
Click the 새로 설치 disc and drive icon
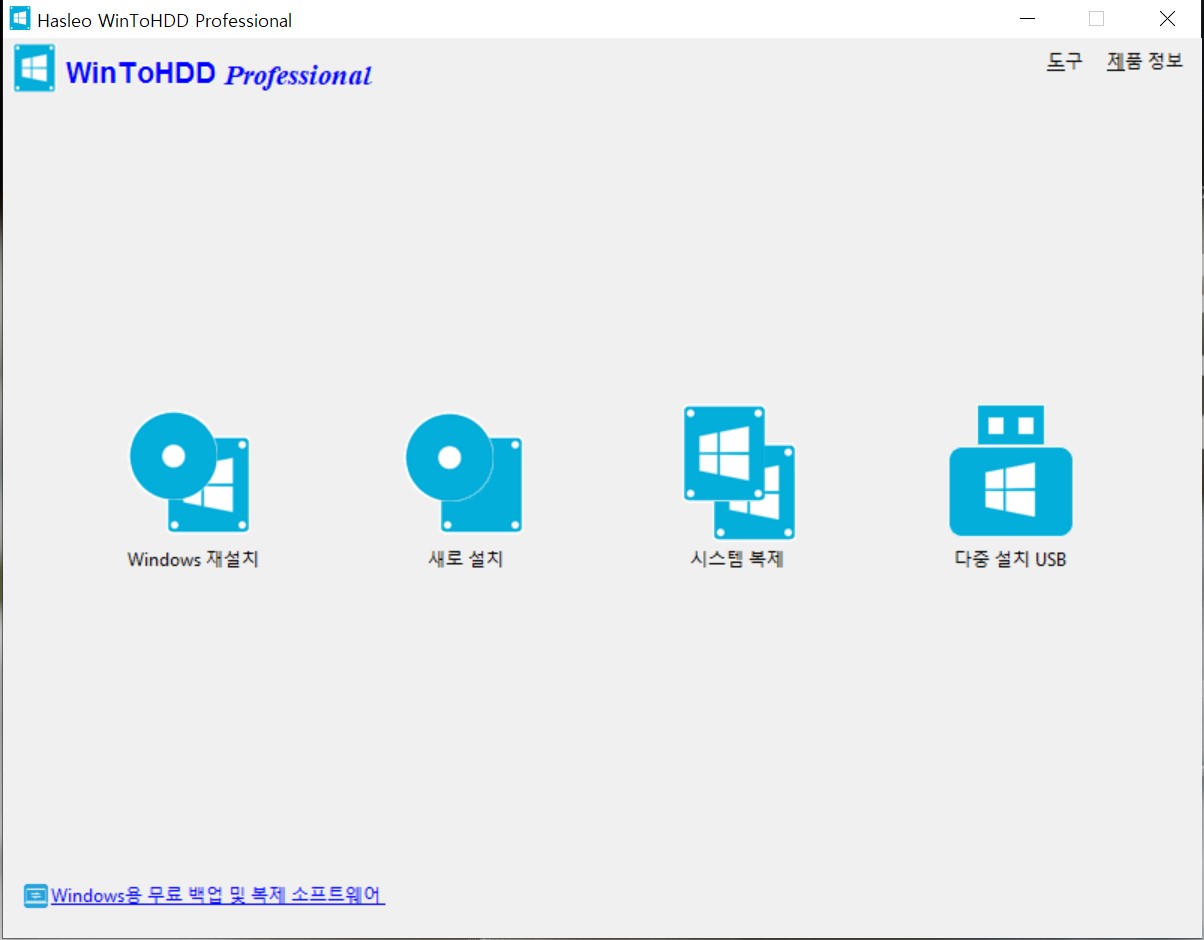pyautogui.click(x=464, y=472)
